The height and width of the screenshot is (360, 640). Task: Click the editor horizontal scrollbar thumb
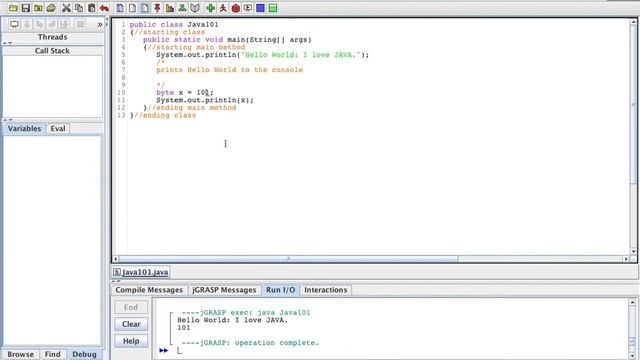pyautogui.click(x=289, y=259)
